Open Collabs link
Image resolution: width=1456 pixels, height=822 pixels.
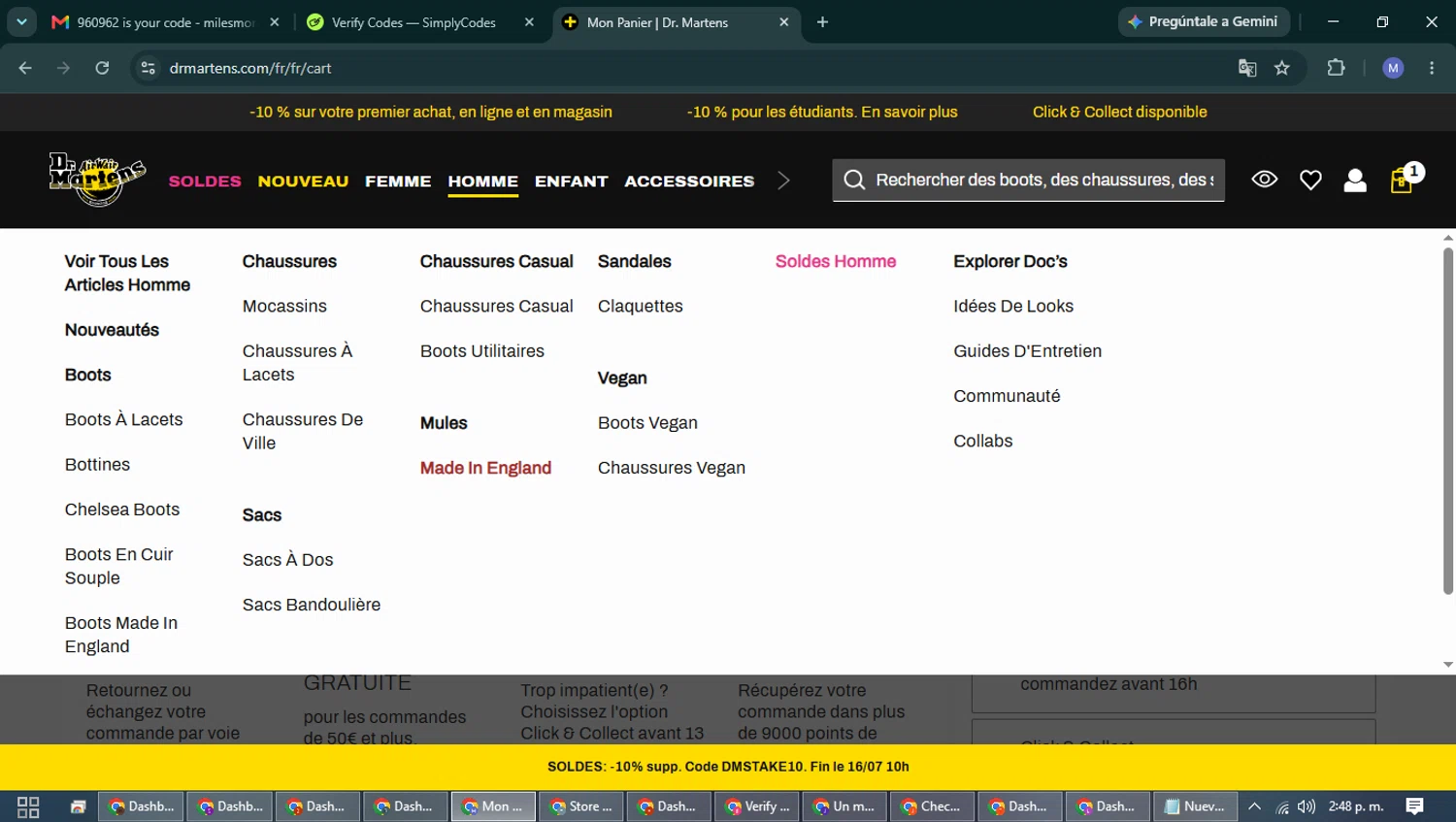(x=982, y=441)
